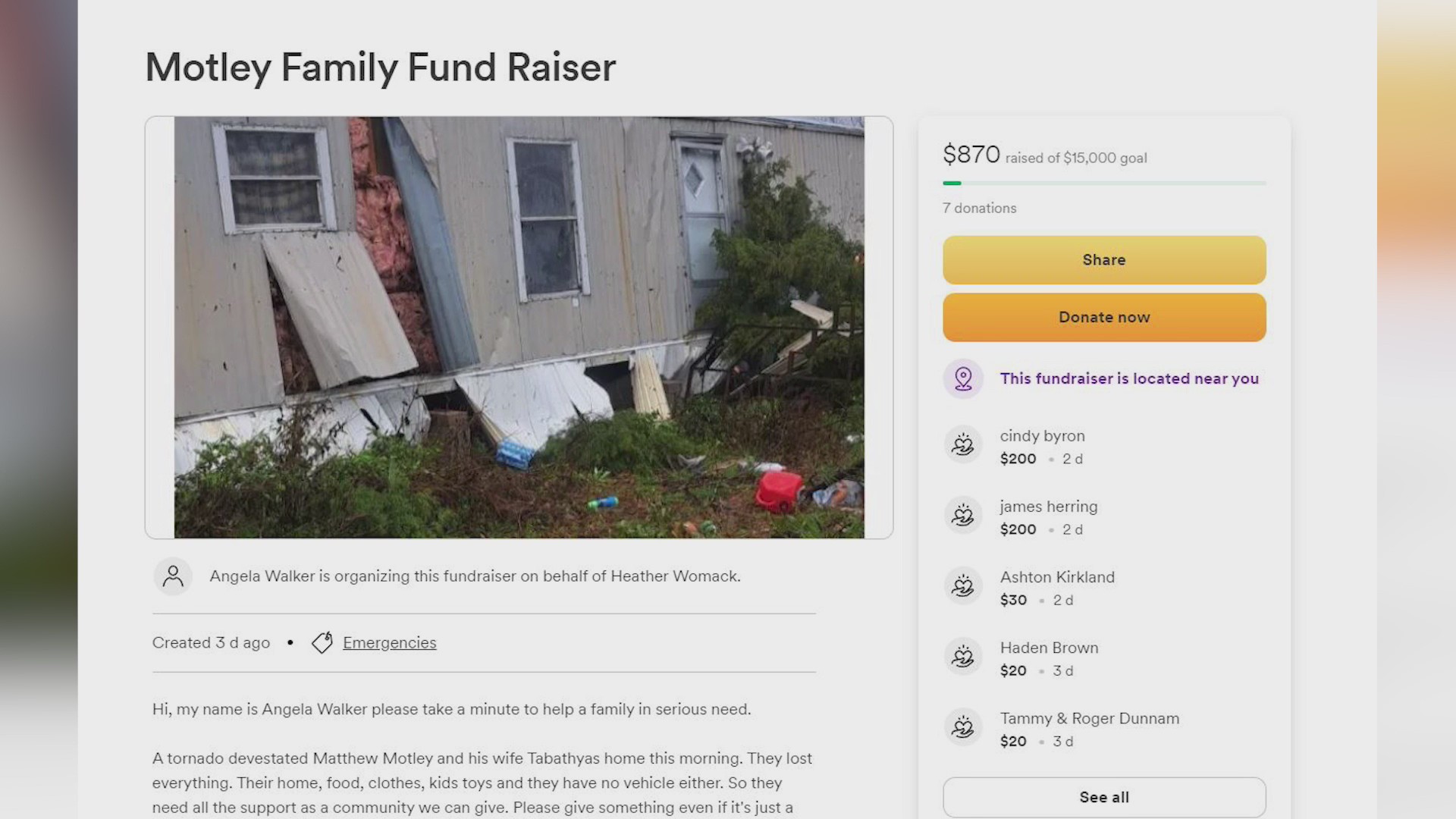This screenshot has width=1456, height=819.
Task: Click the tag icon beside Emergencies
Action: click(322, 642)
